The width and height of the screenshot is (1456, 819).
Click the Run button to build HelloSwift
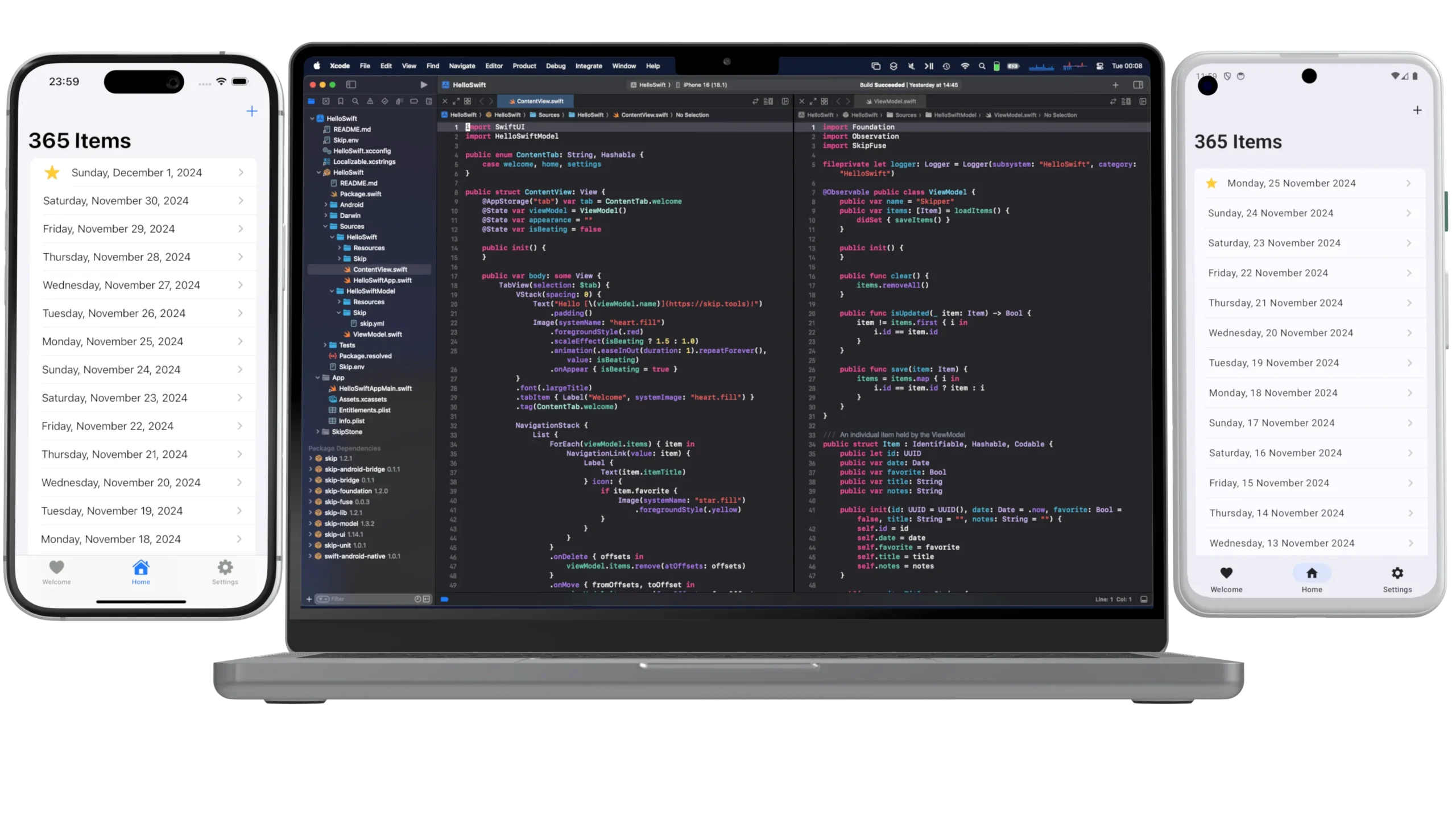pyautogui.click(x=423, y=84)
